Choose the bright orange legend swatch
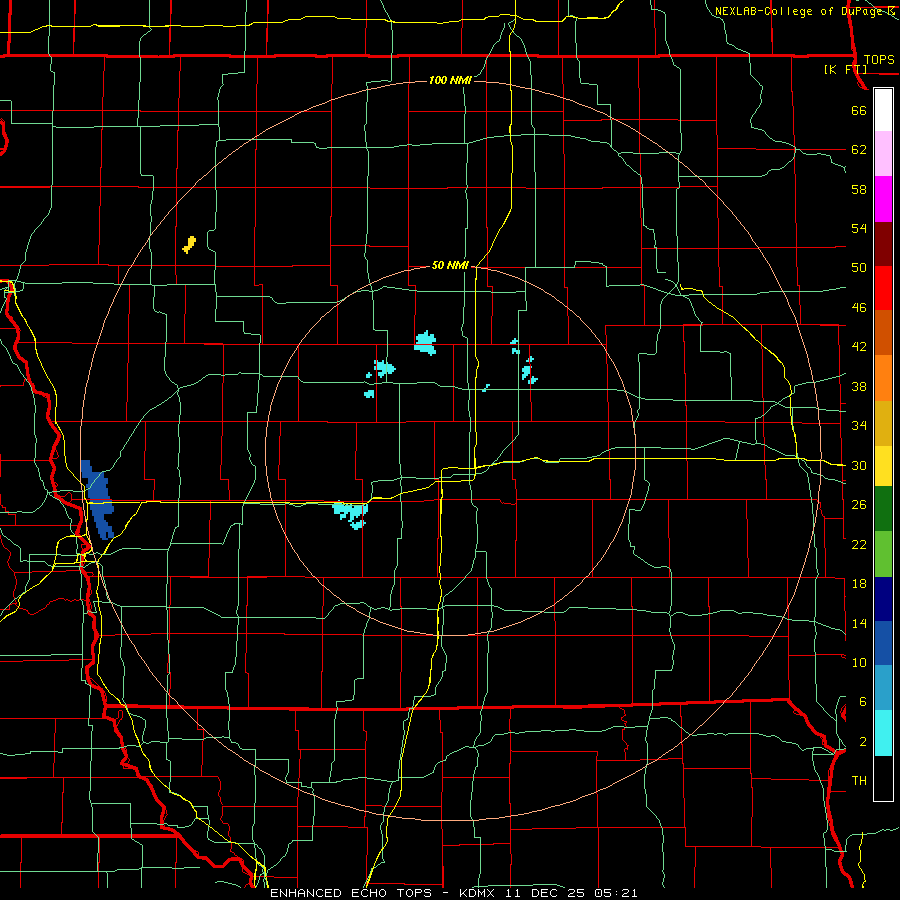Viewport: 900px width, 900px height. point(883,377)
